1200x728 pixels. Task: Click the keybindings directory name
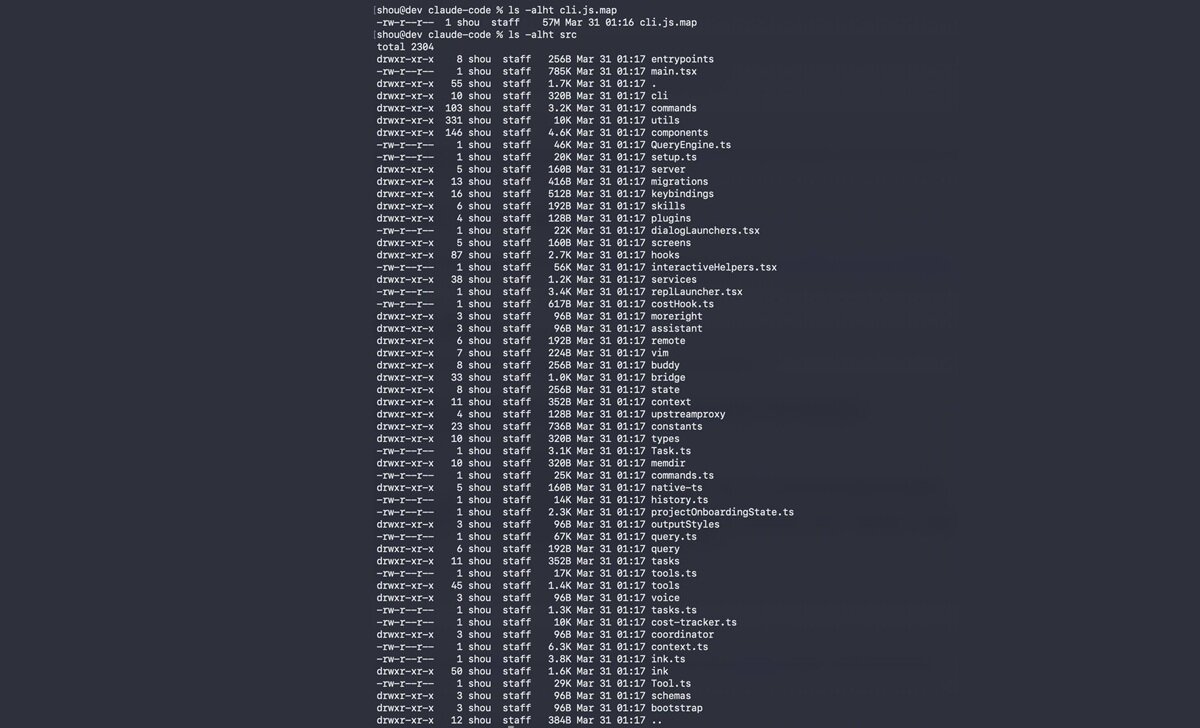click(682, 194)
